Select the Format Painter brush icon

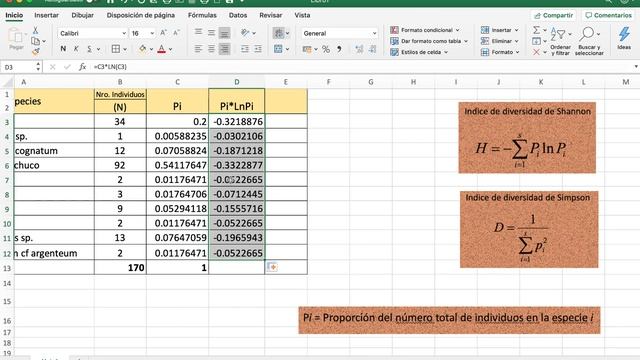click(x=36, y=51)
